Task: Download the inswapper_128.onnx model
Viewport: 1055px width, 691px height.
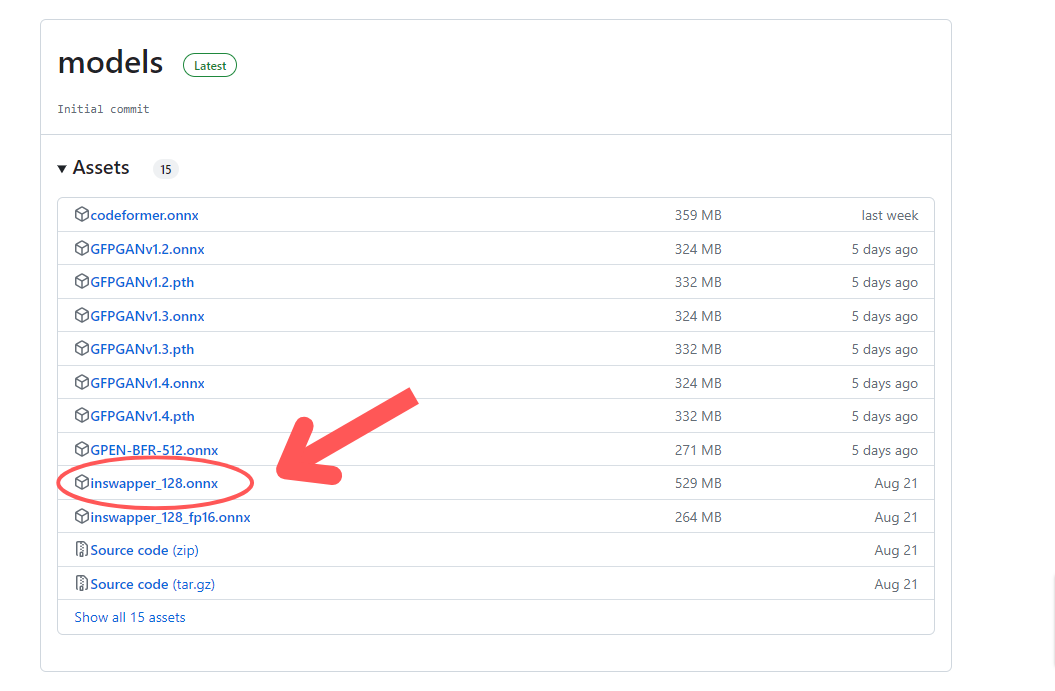Action: 154,483
